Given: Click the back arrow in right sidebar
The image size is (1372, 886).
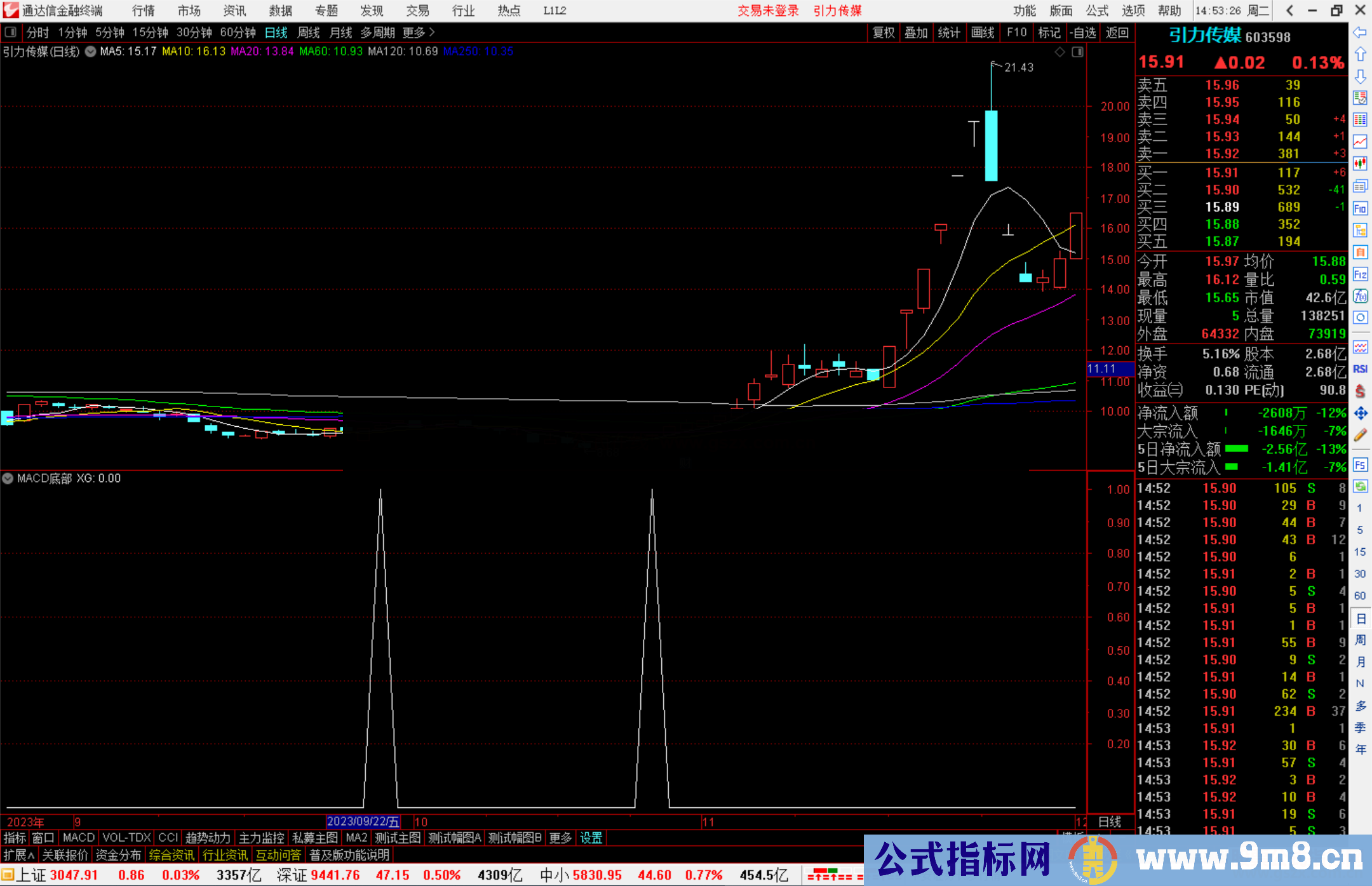Looking at the screenshot, I should click(1360, 32).
